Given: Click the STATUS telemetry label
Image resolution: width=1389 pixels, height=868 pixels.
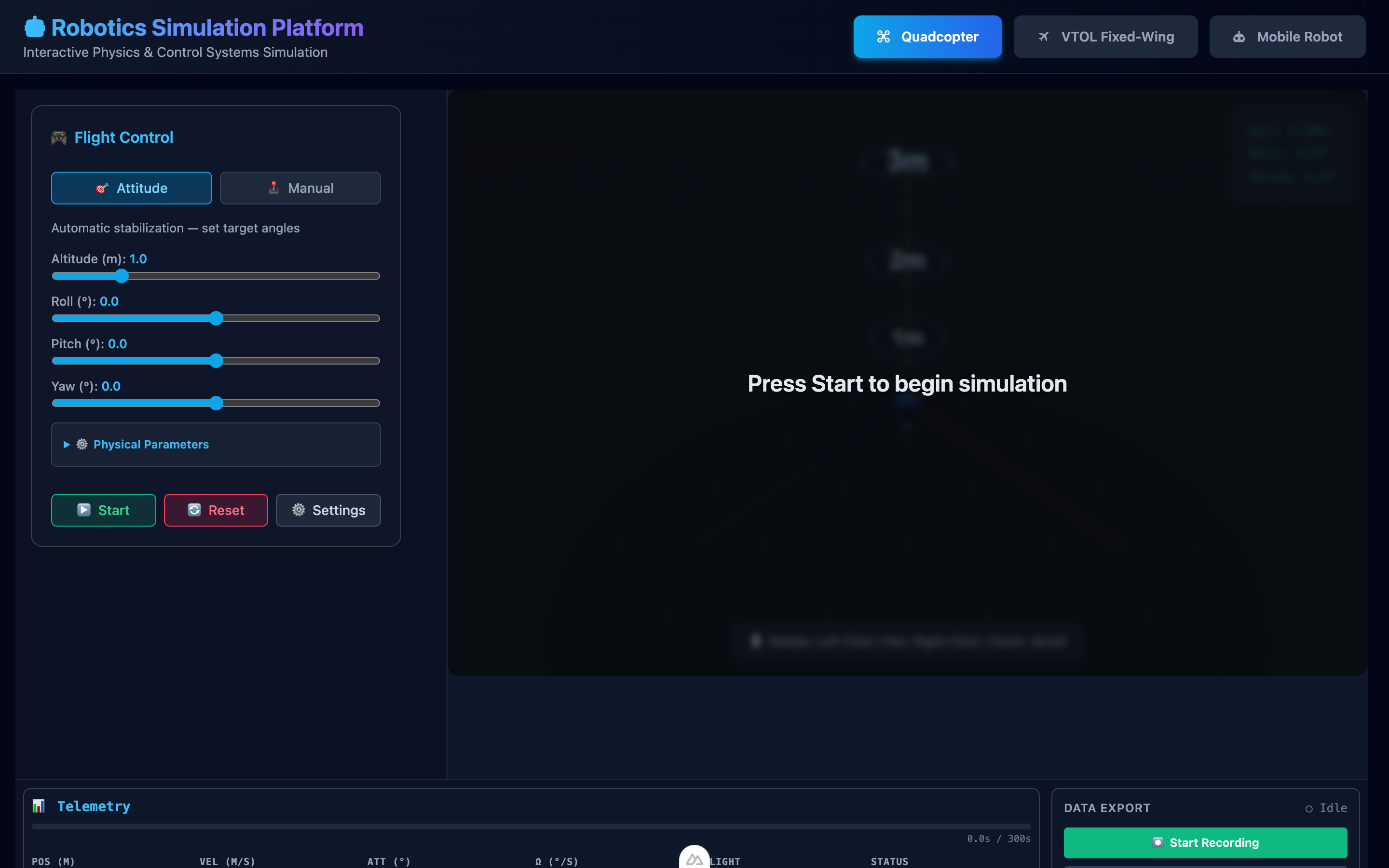Looking at the screenshot, I should pos(890,862).
